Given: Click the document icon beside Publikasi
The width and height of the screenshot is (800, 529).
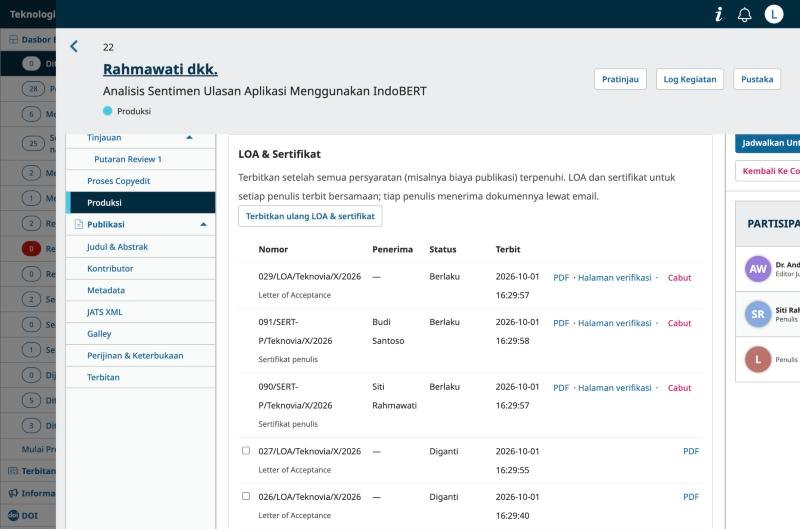Looking at the screenshot, I should point(79,224).
